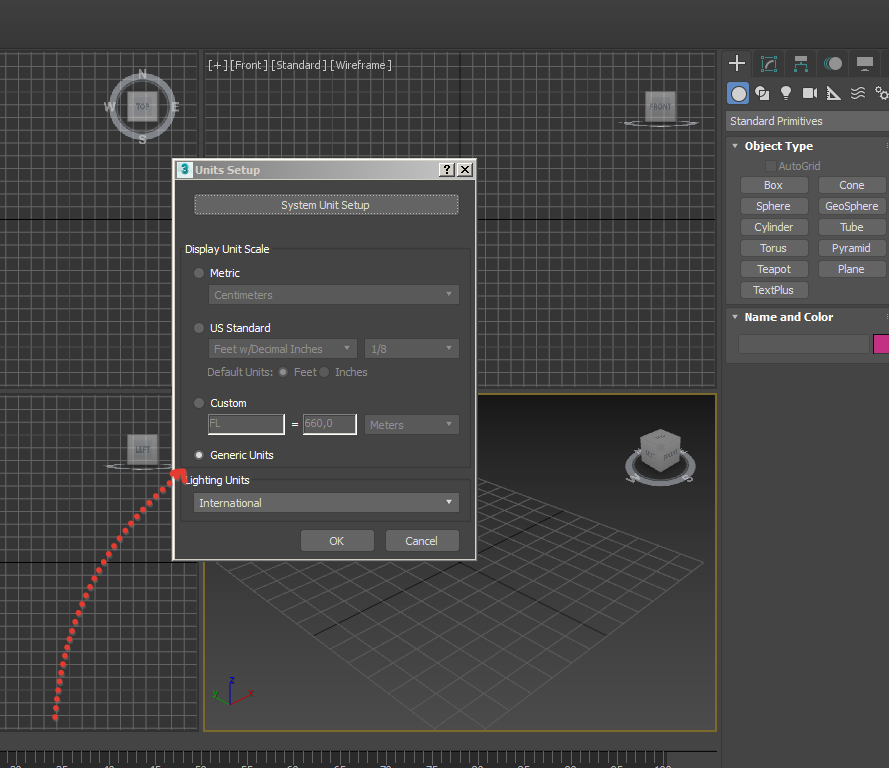Create a TextPlus object
The image size is (889, 768).
tap(773, 290)
